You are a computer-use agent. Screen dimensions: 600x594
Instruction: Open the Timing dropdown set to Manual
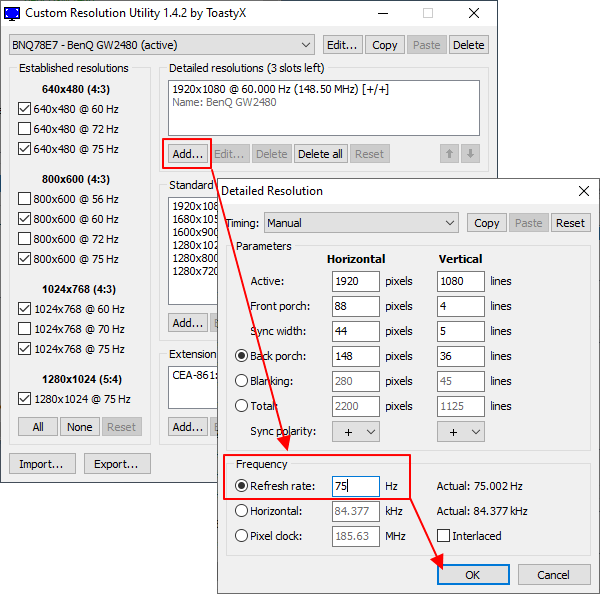click(x=361, y=223)
